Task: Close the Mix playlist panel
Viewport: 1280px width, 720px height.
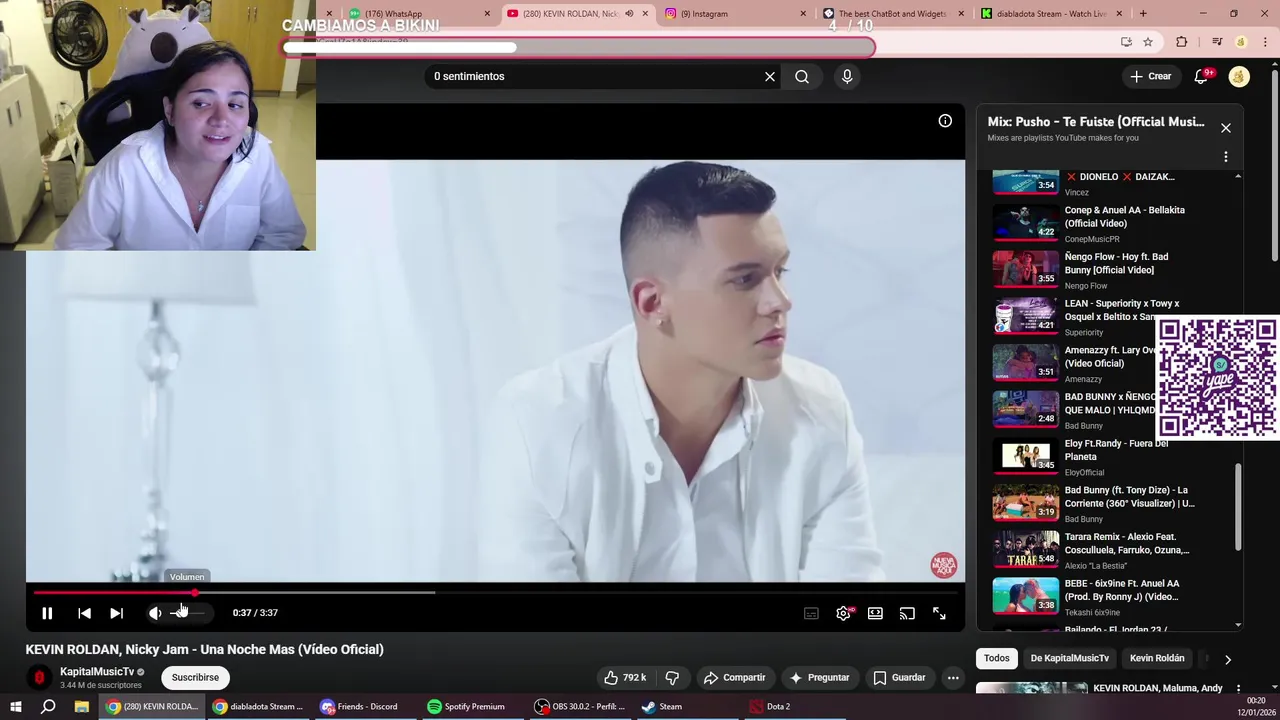Action: click(x=1226, y=128)
